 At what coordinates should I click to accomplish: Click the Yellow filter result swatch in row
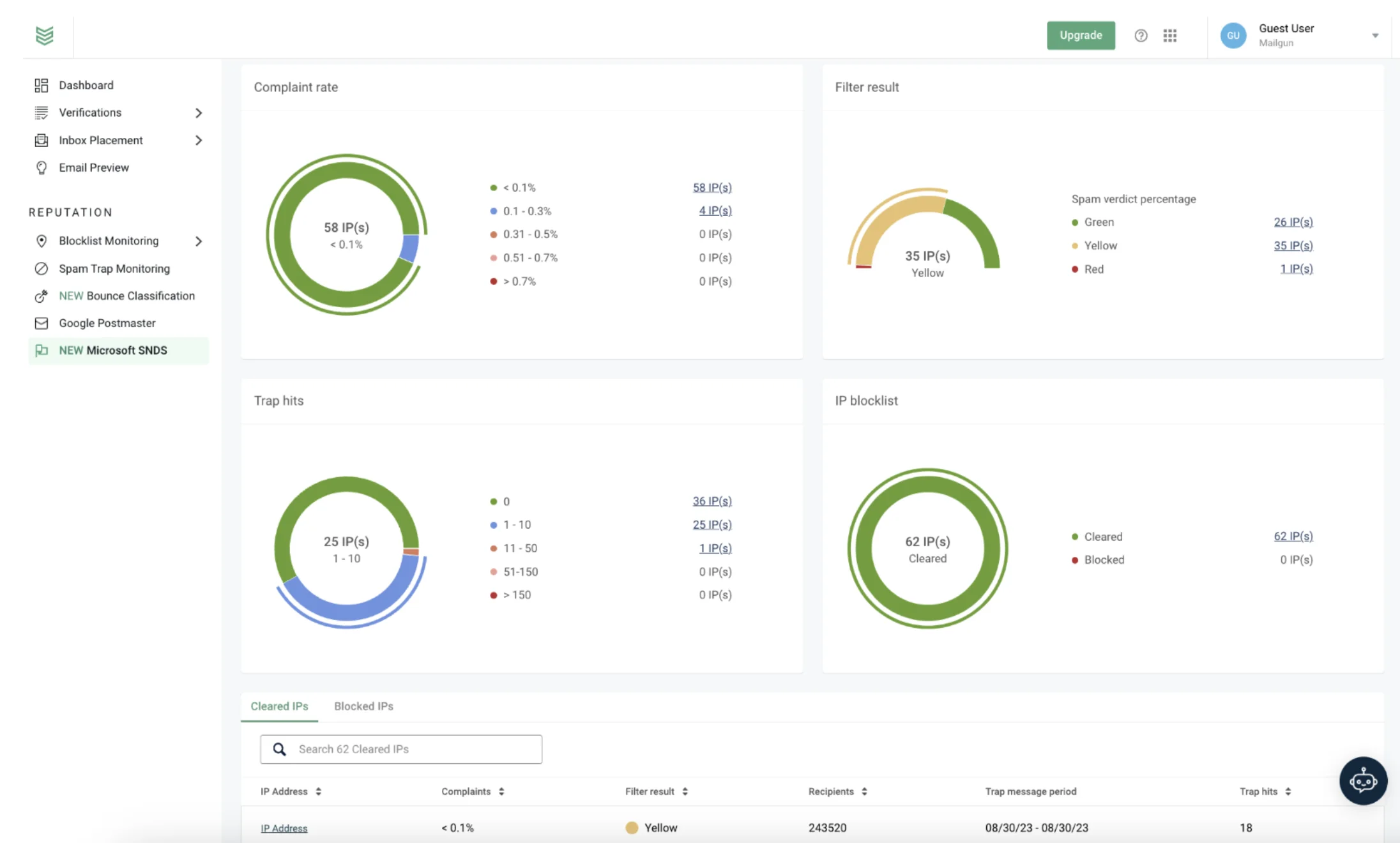[632, 828]
